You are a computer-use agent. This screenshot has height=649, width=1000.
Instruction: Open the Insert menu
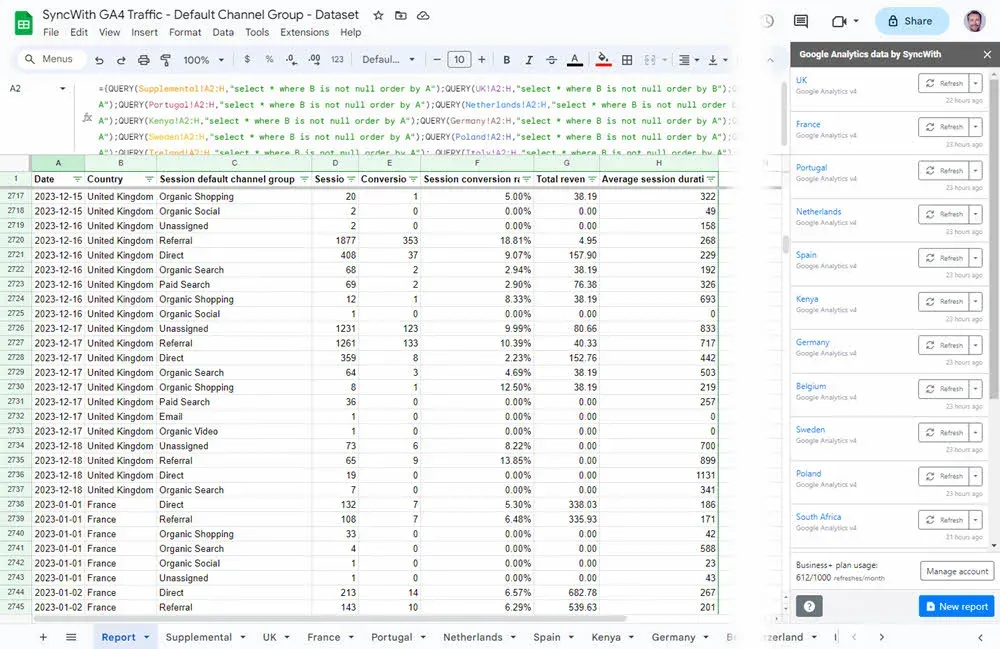point(144,33)
